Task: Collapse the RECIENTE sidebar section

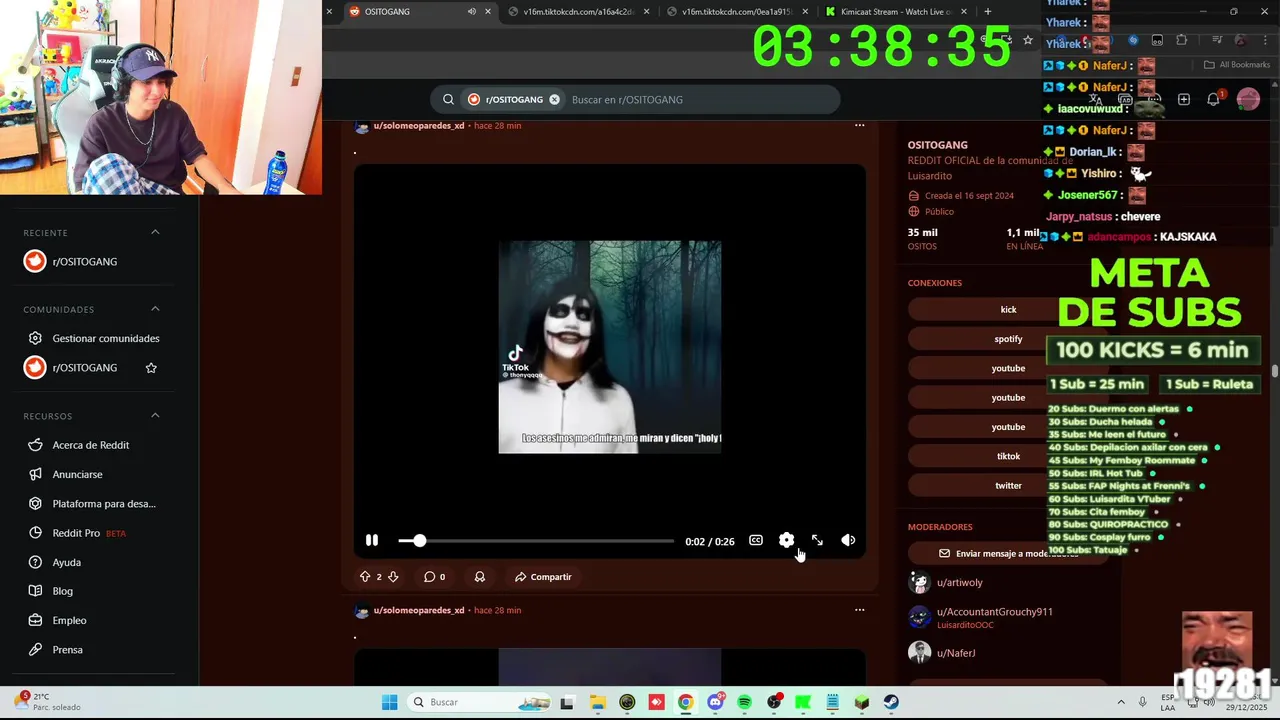Action: [155, 232]
